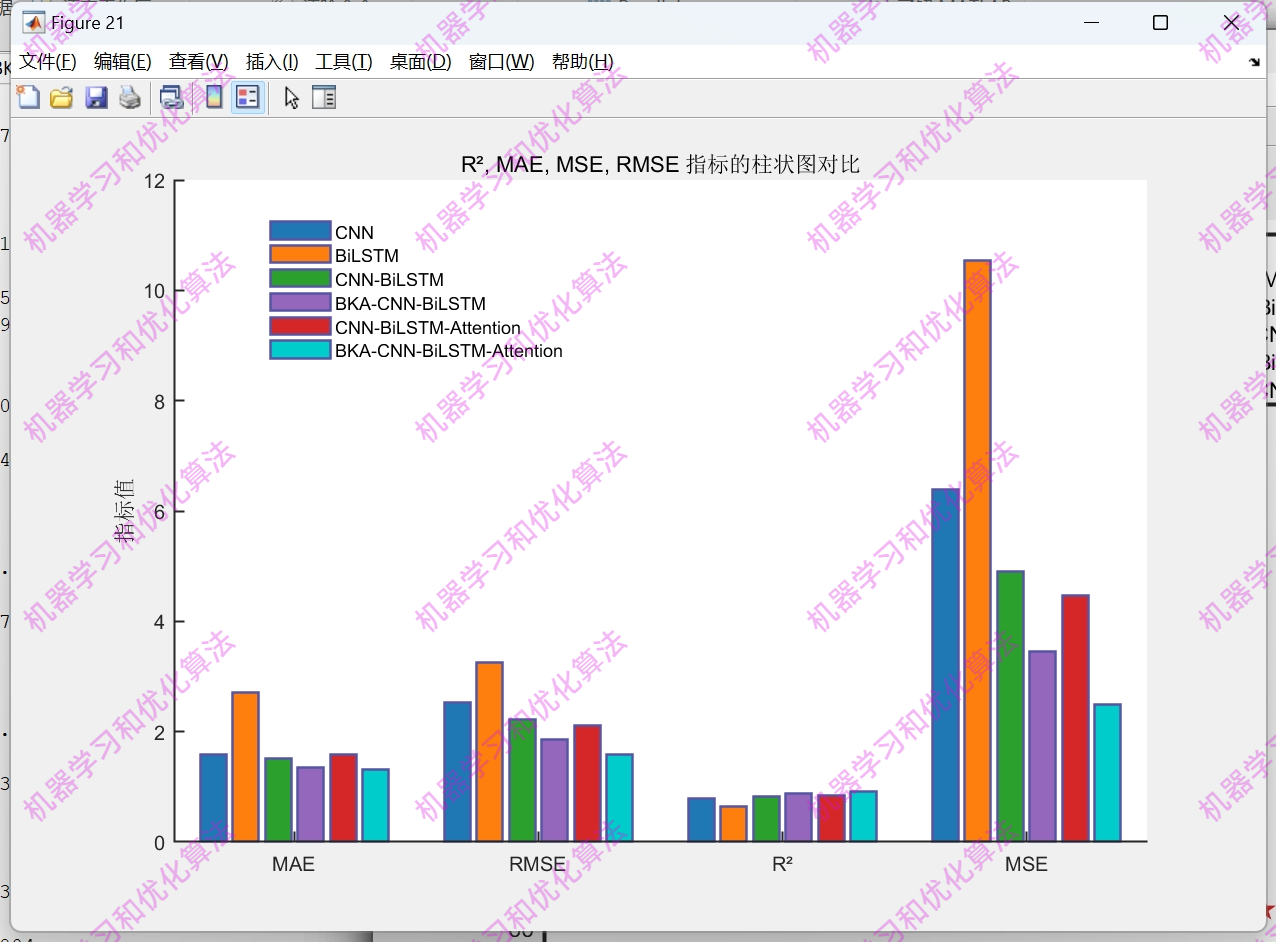Click the MATLAB logo in the title bar
Viewport: 1276px width, 942px height.
click(33, 23)
